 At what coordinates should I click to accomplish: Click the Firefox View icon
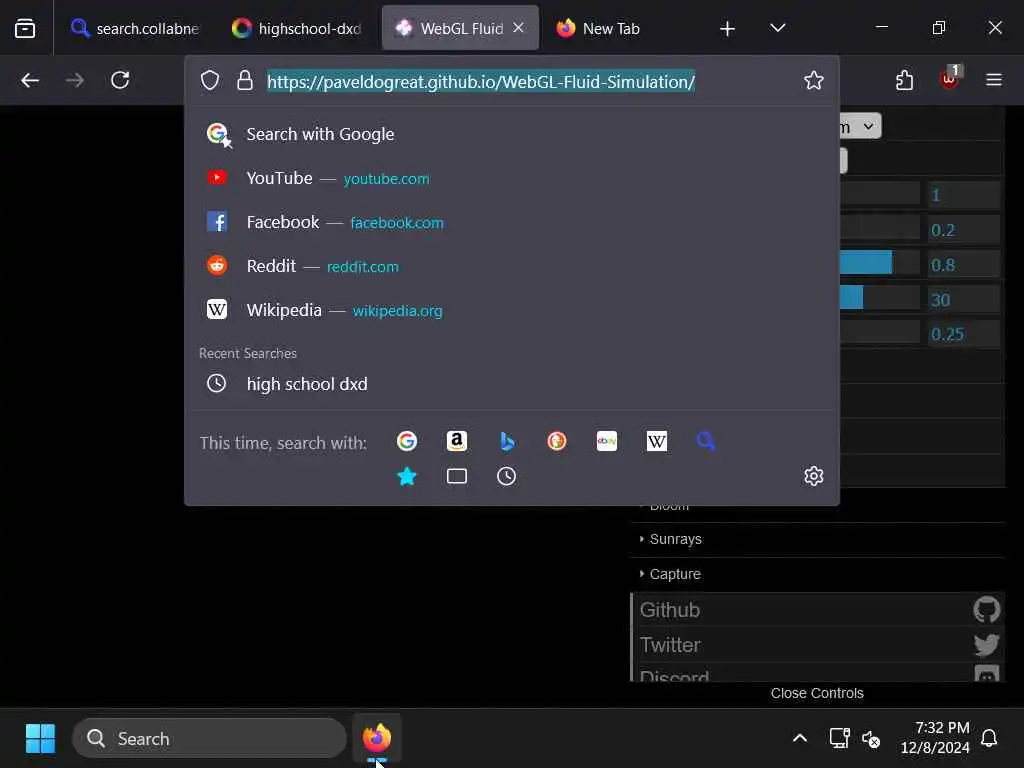pos(25,28)
